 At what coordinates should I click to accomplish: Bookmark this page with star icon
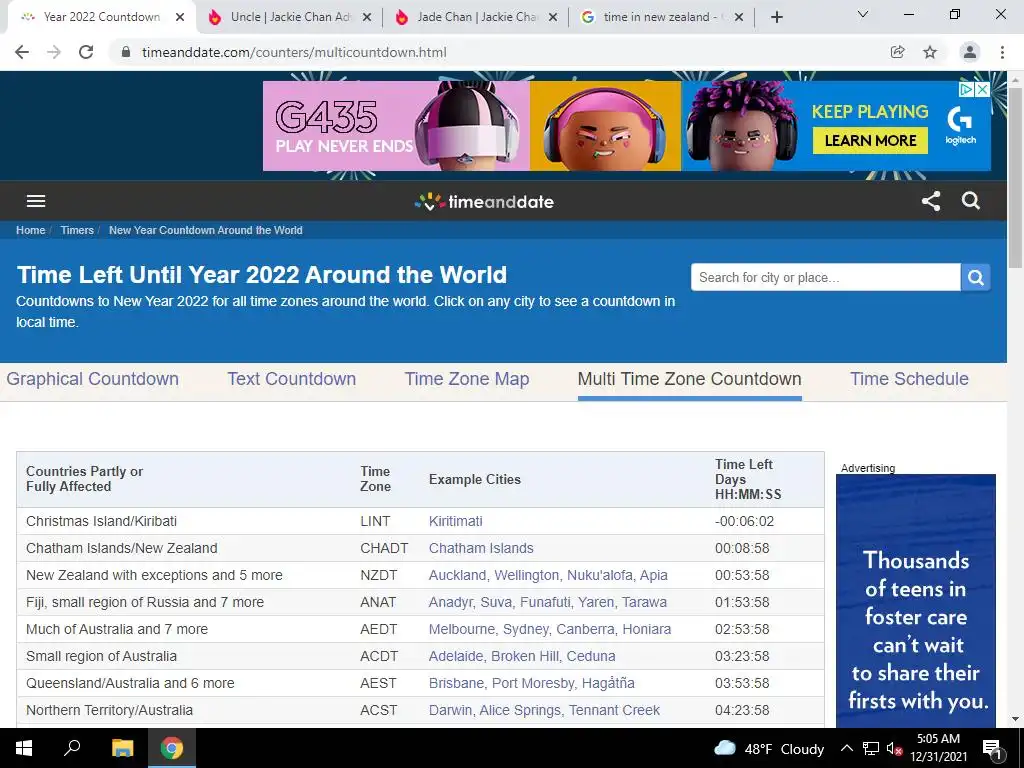[930, 52]
